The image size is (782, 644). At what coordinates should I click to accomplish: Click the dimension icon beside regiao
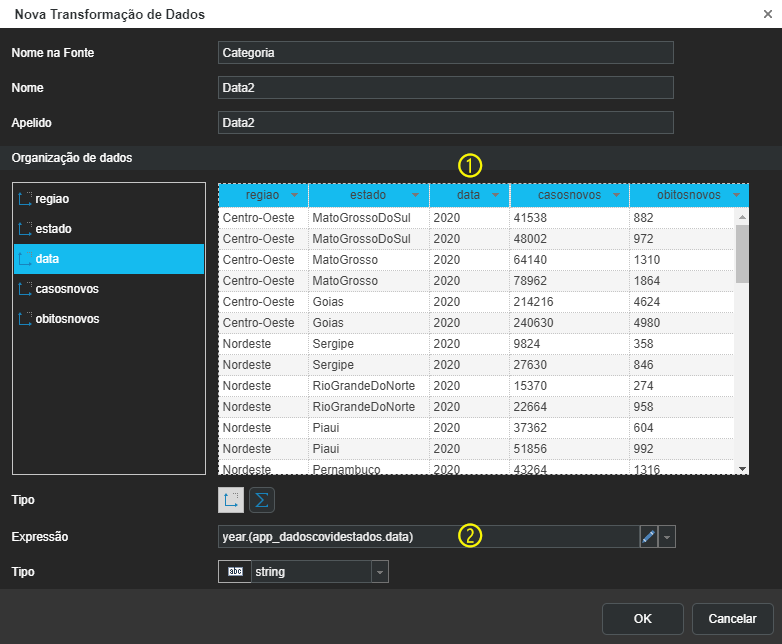pyautogui.click(x=25, y=199)
